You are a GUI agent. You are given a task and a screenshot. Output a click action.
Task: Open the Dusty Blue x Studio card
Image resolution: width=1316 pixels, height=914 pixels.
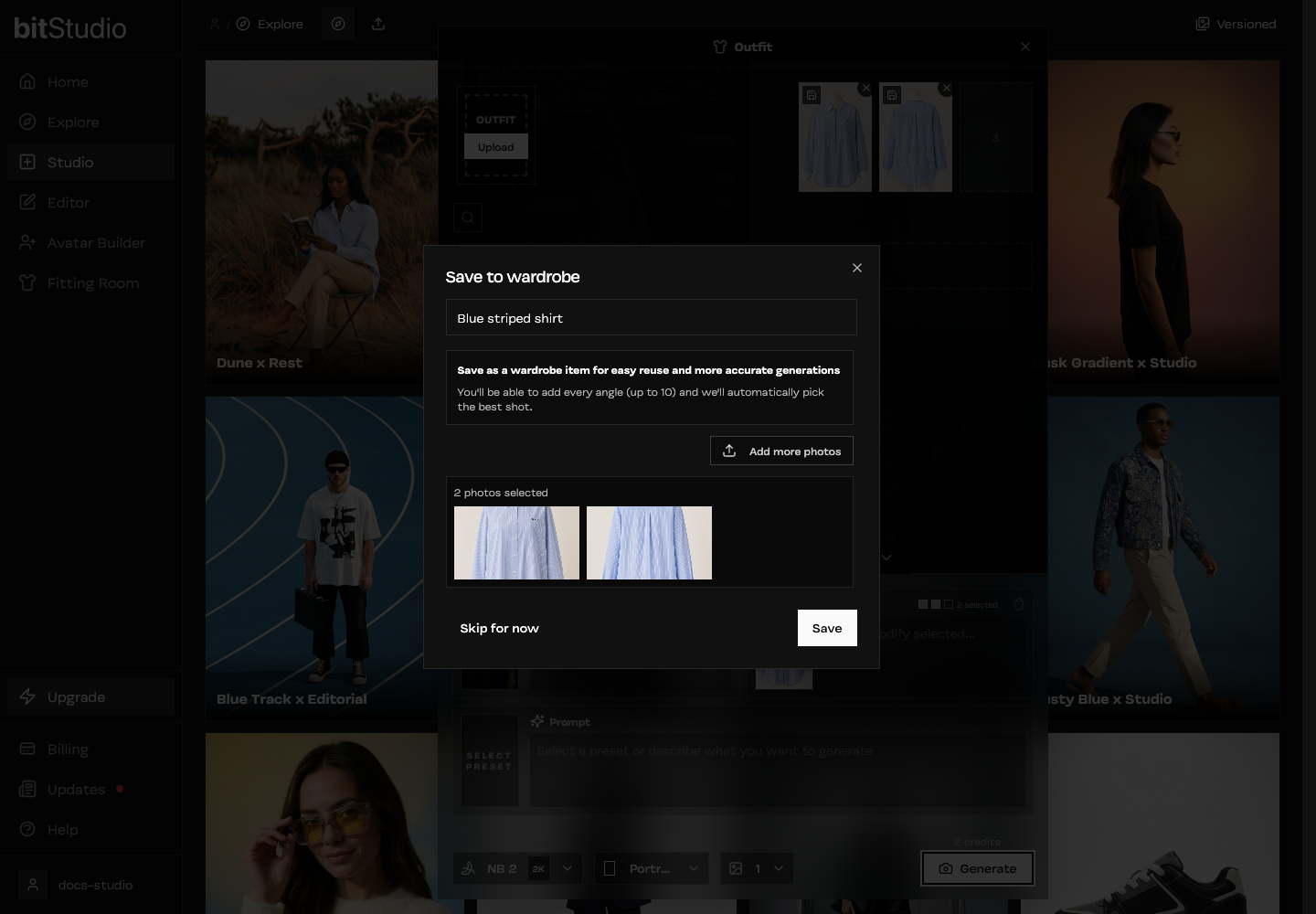(x=1163, y=558)
